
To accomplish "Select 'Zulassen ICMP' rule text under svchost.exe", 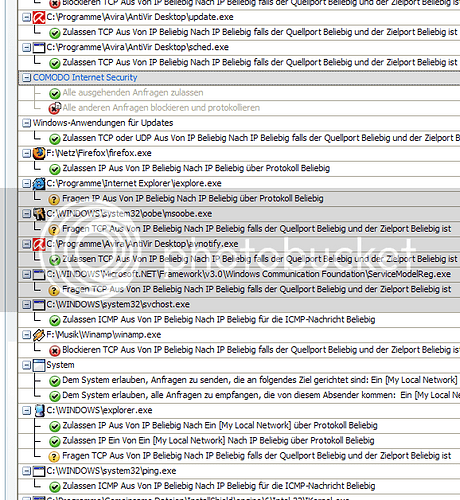I will coord(219,320).
